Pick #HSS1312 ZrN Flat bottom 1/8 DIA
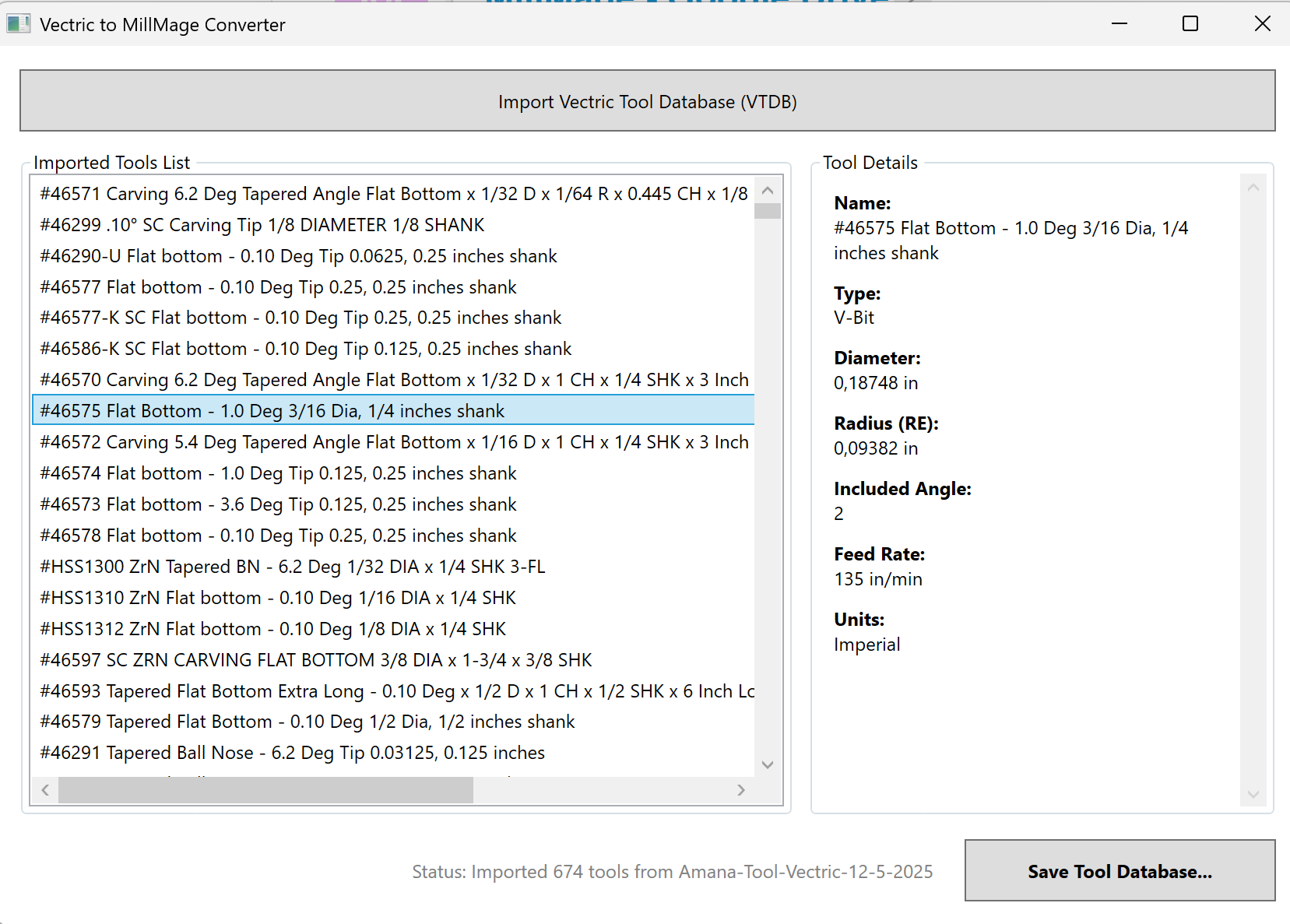1290x924 pixels. click(x=272, y=629)
